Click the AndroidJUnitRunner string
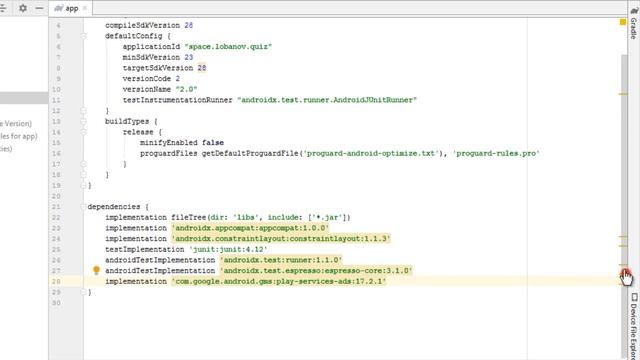The height and width of the screenshot is (360, 640). point(327,100)
